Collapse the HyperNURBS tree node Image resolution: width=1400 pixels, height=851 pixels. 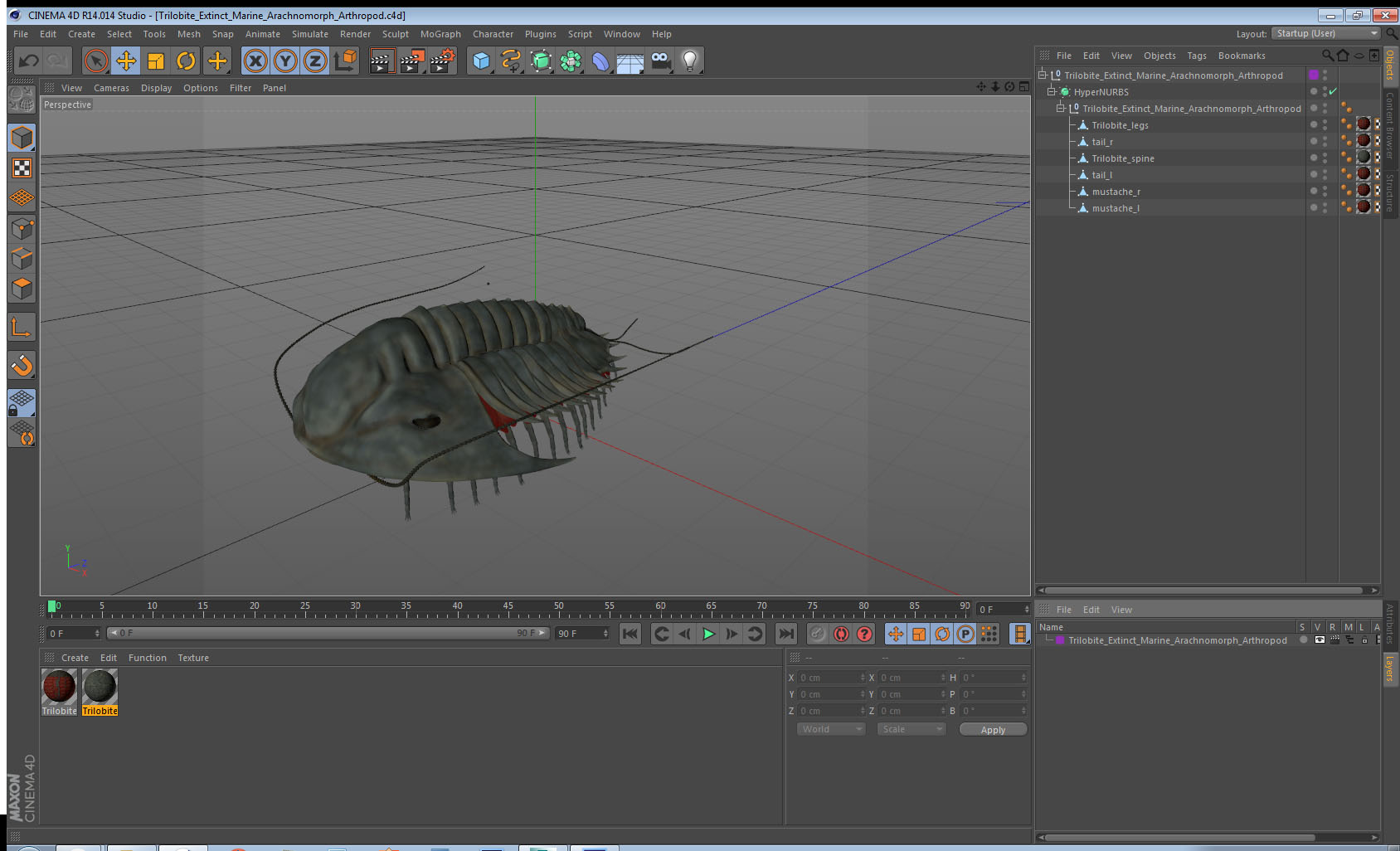(1052, 92)
